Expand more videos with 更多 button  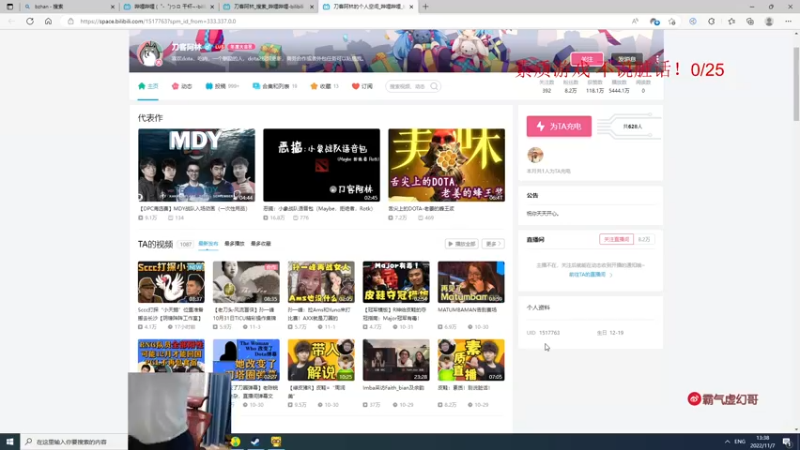493,244
